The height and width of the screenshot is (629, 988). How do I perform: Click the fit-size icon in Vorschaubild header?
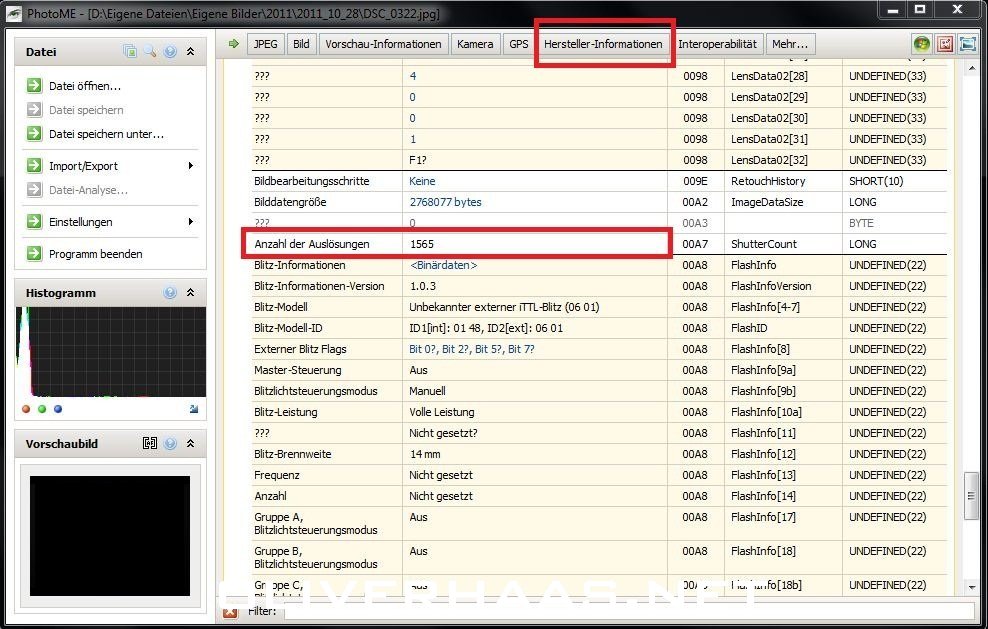click(150, 444)
